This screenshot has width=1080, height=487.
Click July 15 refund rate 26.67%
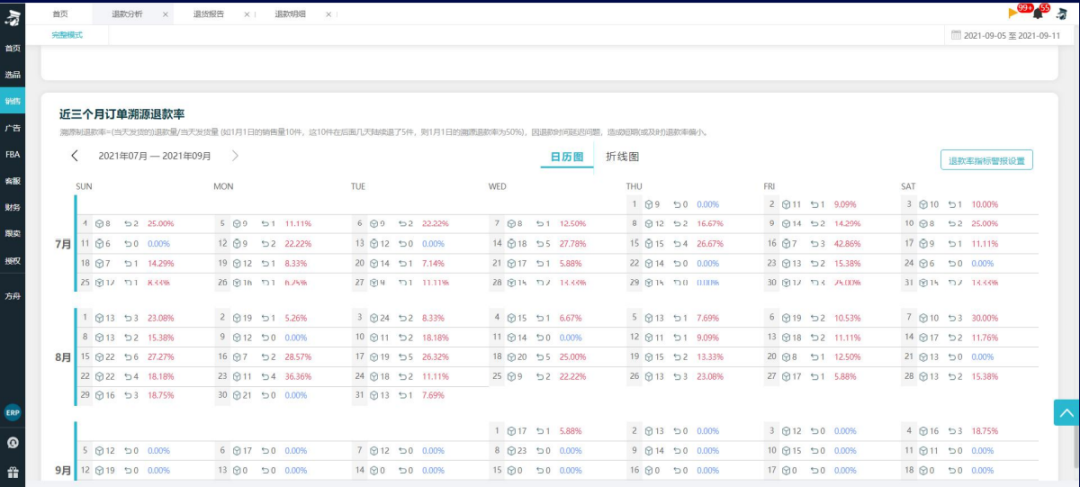coord(712,243)
